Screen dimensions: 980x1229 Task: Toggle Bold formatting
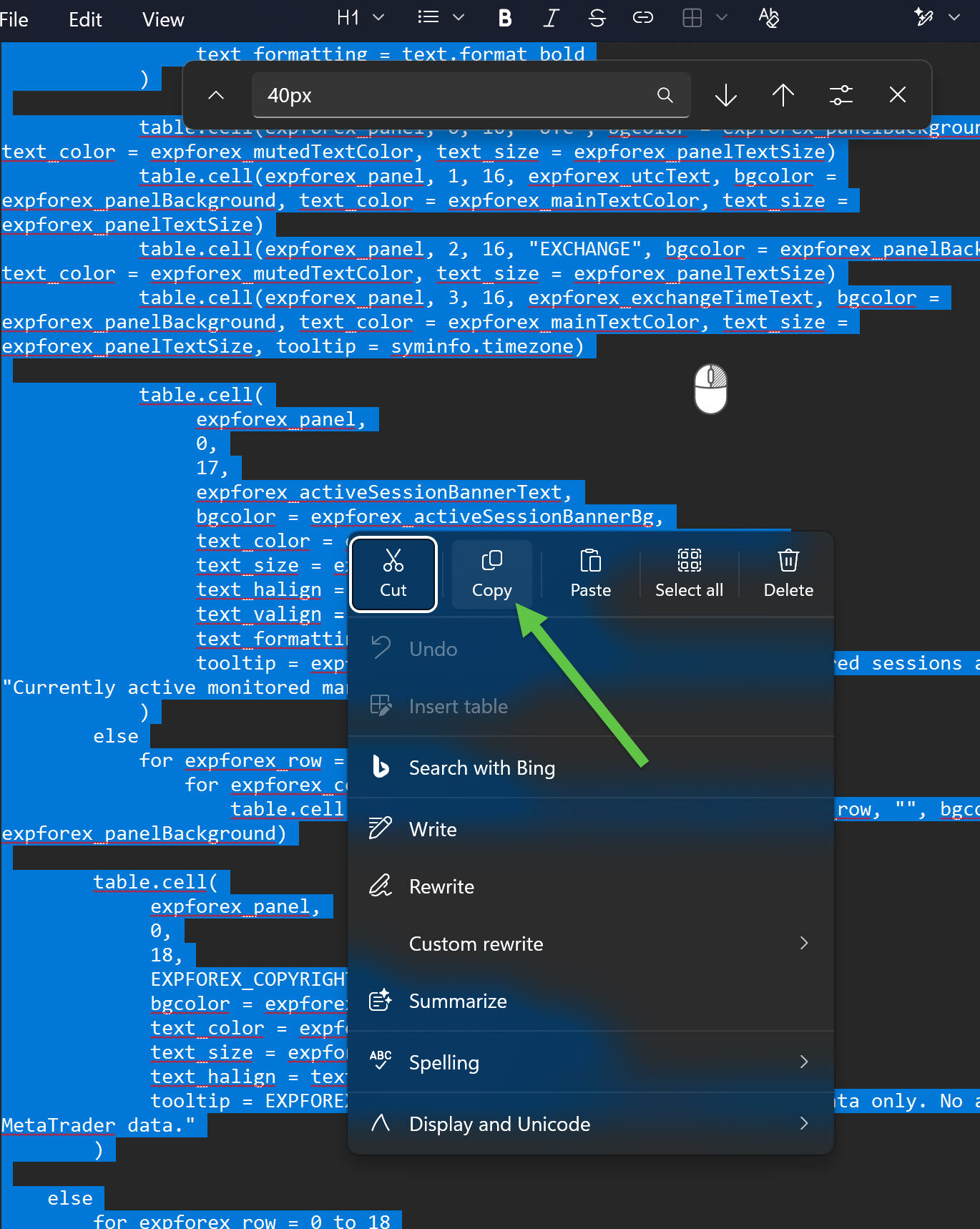(x=505, y=19)
